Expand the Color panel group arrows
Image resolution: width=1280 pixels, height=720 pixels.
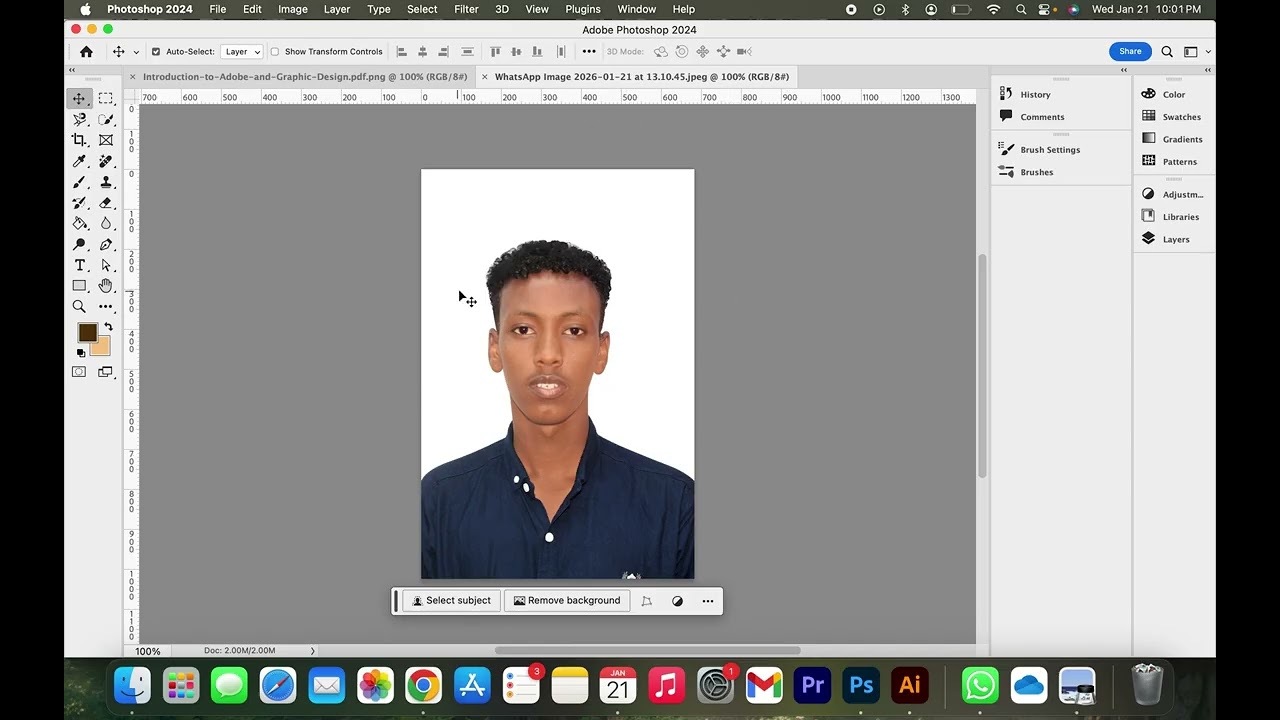click(x=1208, y=70)
